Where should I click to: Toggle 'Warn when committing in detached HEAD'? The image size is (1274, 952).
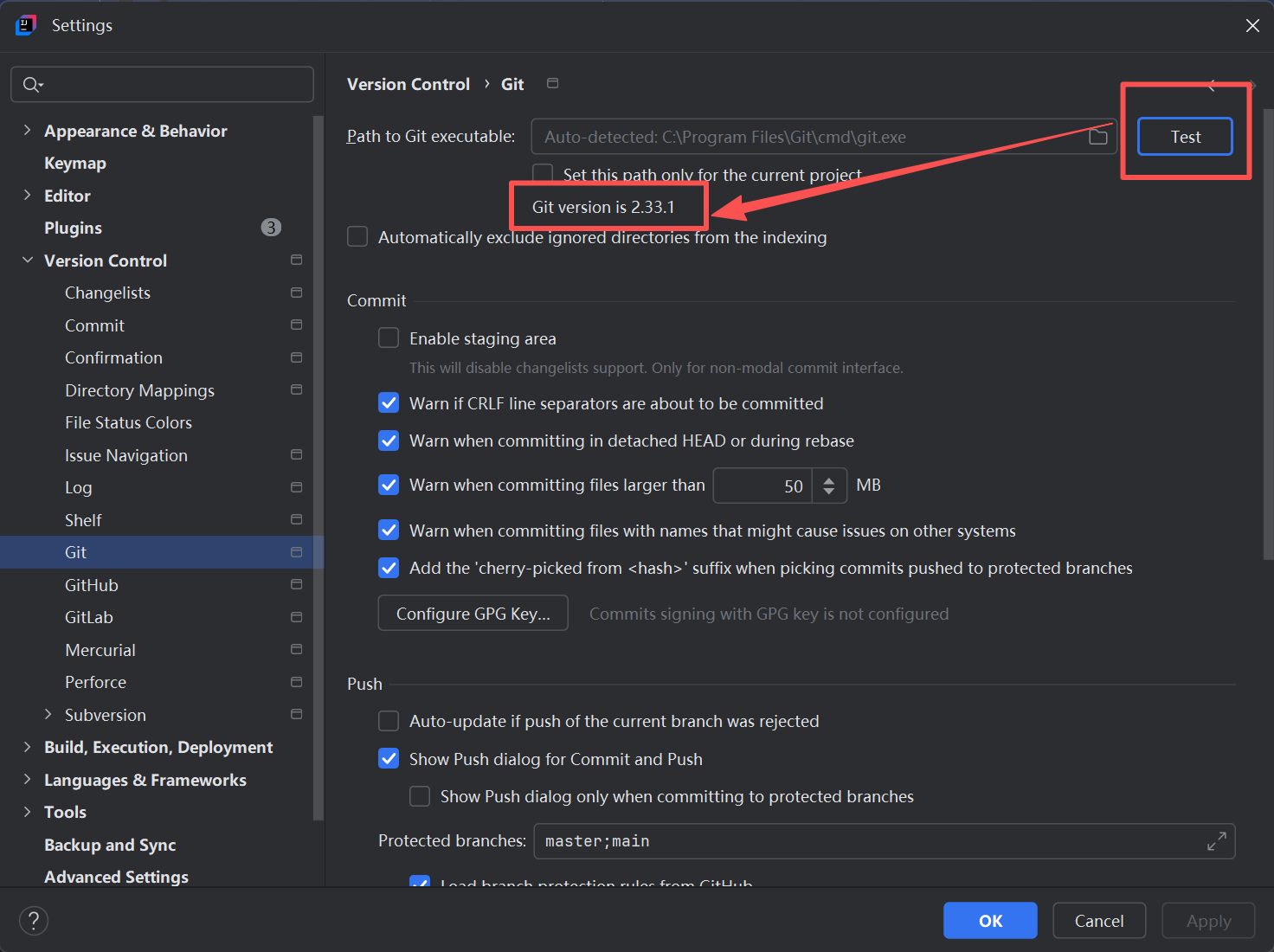click(x=389, y=441)
